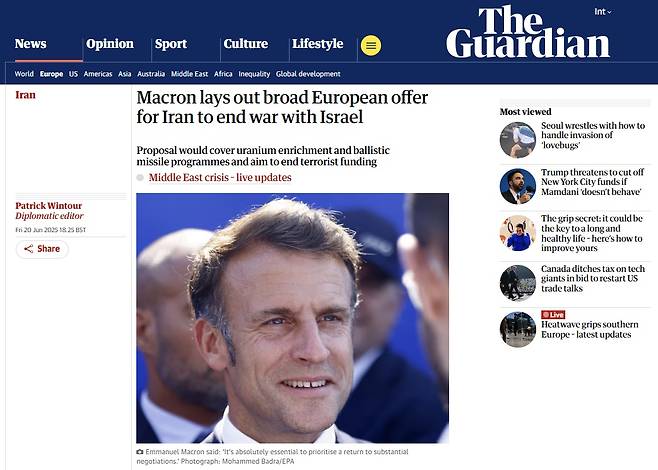The width and height of the screenshot is (658, 470).
Task: Click the Iran topic label
Action: [25, 95]
